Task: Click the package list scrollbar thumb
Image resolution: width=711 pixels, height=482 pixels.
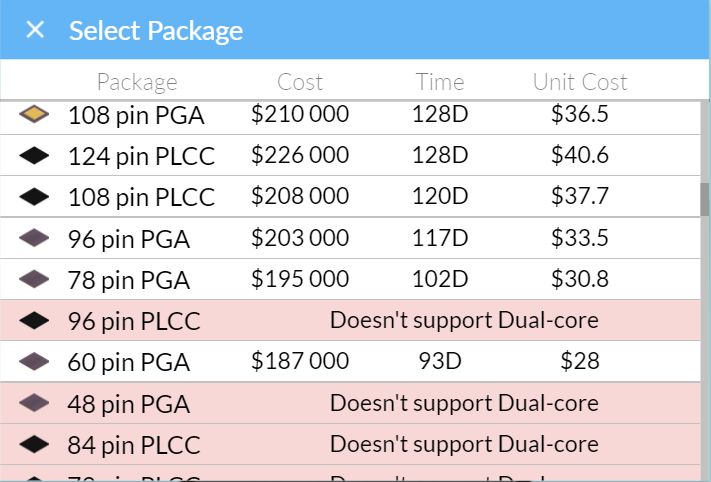Action: (x=705, y=200)
